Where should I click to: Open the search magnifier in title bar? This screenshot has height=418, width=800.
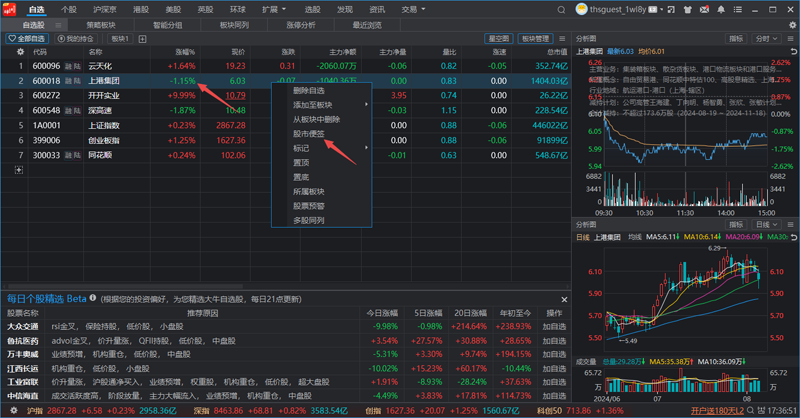point(561,10)
